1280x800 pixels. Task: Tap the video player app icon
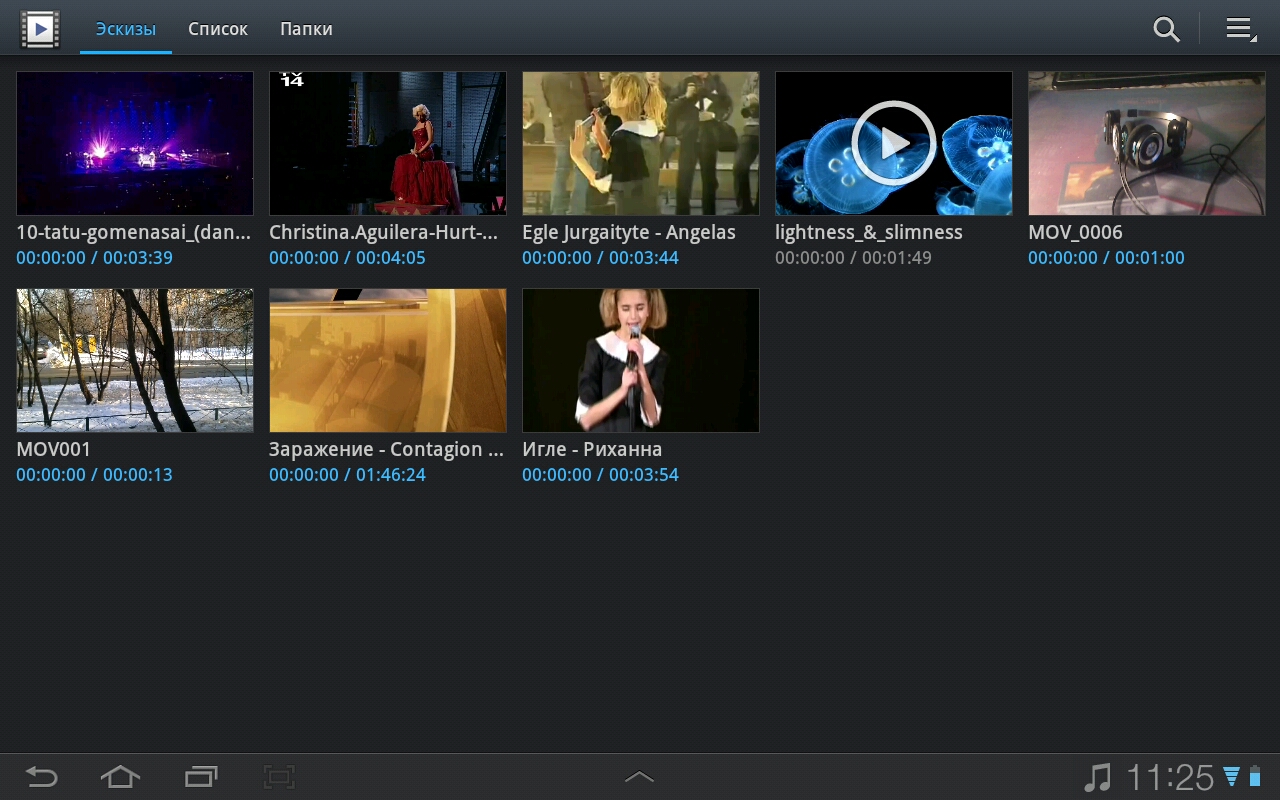40,29
